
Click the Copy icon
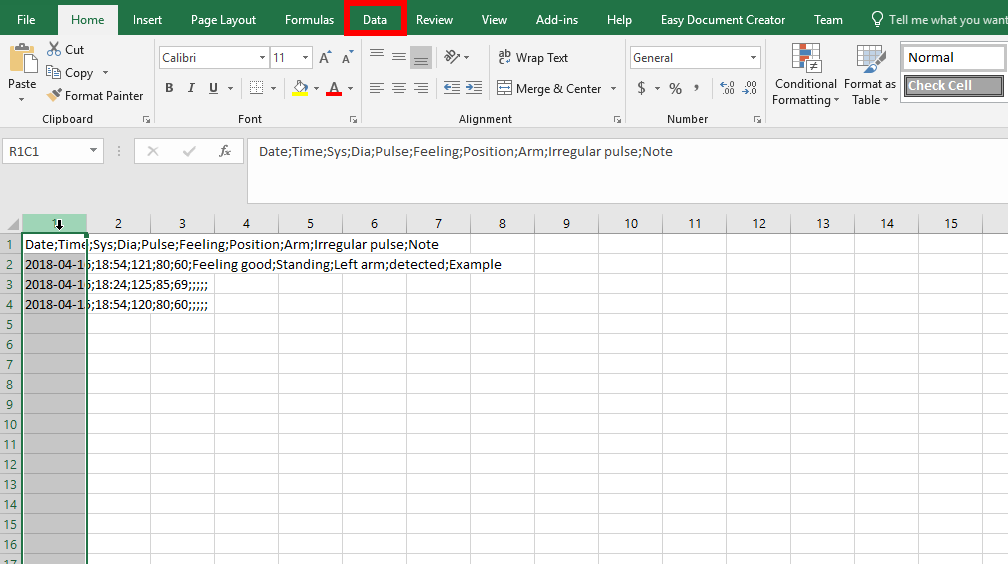click(53, 73)
